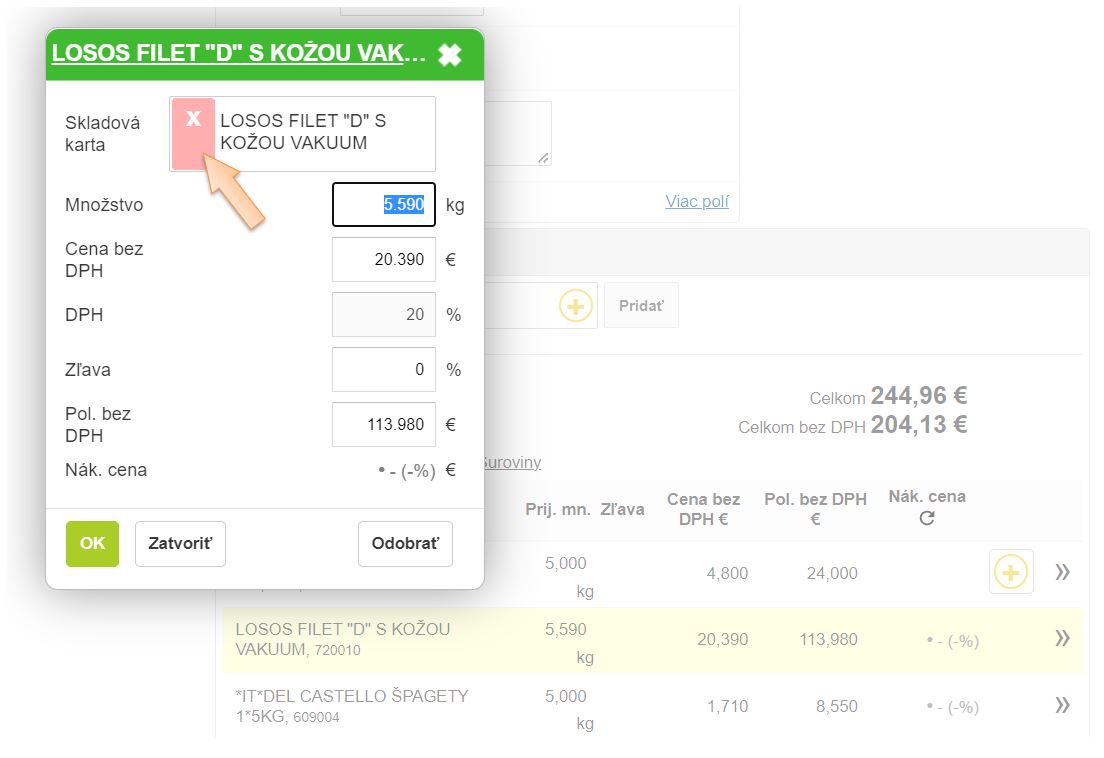Click the Odobrať button
This screenshot has height=758, width=1104.
pos(405,544)
